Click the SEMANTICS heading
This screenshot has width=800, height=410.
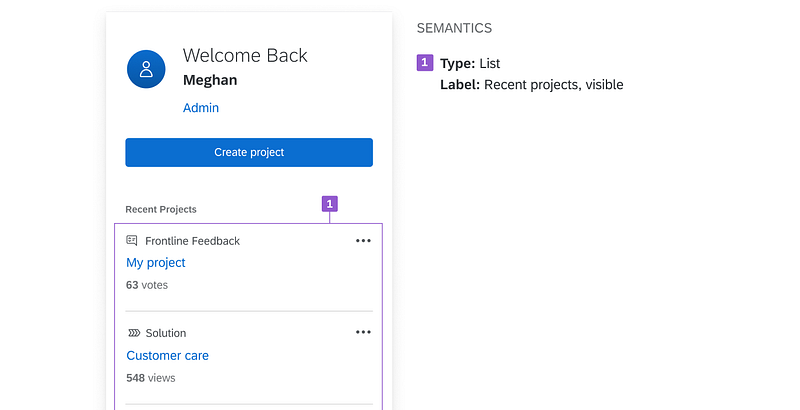pyautogui.click(x=454, y=28)
